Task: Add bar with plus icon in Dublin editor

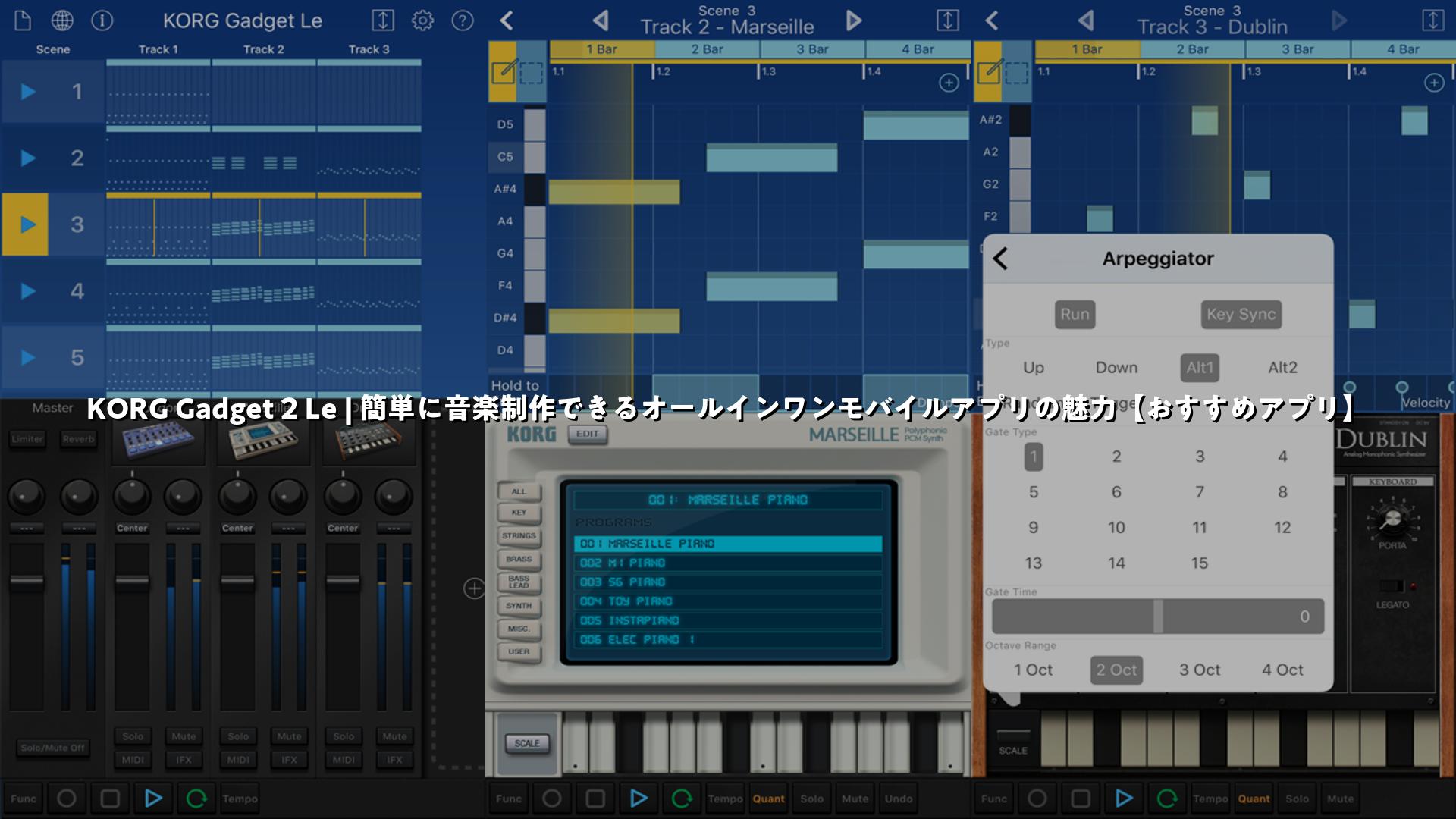Action: [1434, 83]
